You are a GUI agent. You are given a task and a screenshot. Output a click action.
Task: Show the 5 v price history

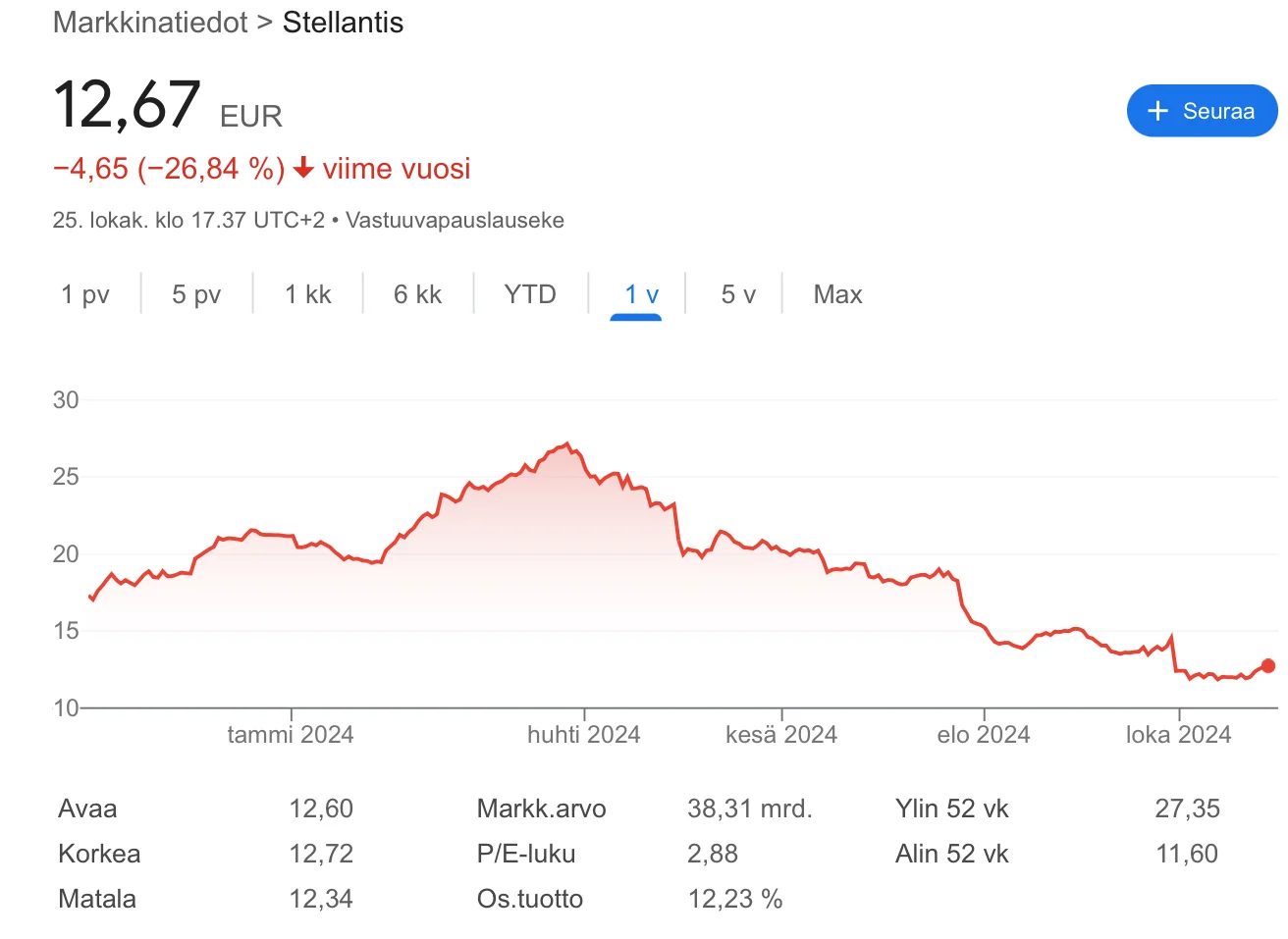point(738,294)
